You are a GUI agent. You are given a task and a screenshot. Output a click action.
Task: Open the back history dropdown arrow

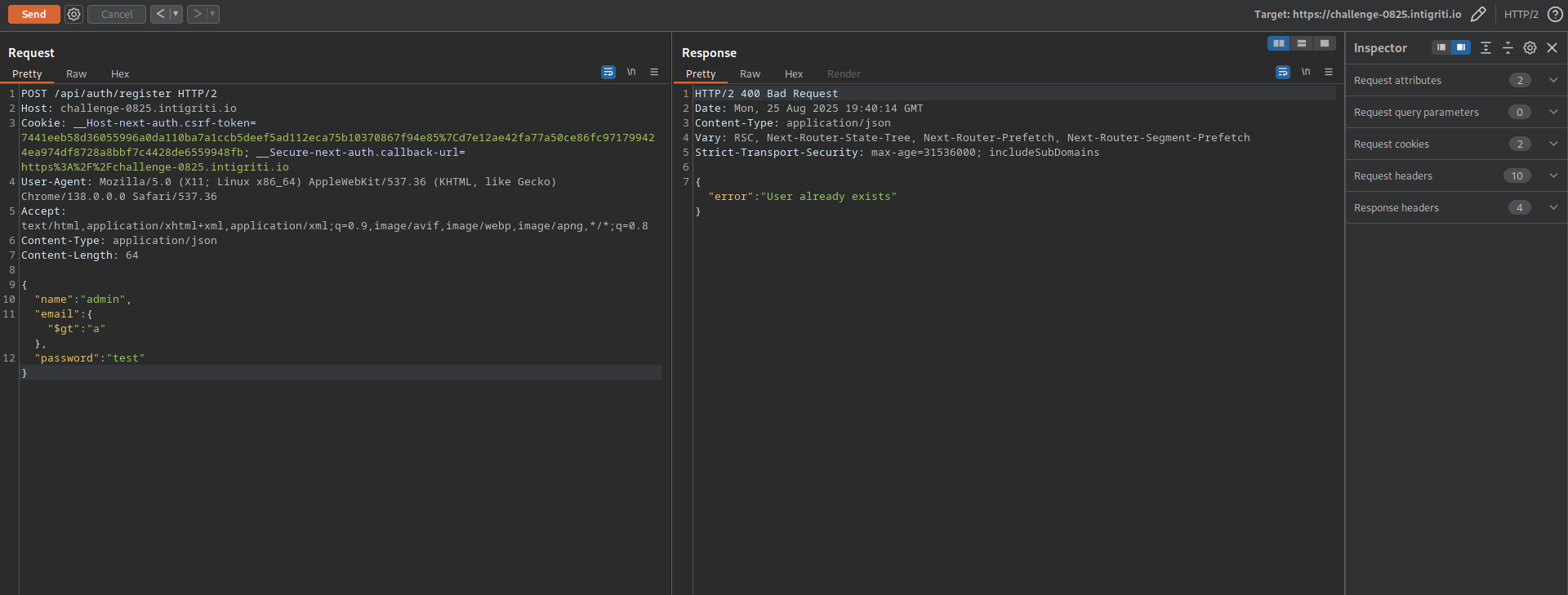point(176,14)
